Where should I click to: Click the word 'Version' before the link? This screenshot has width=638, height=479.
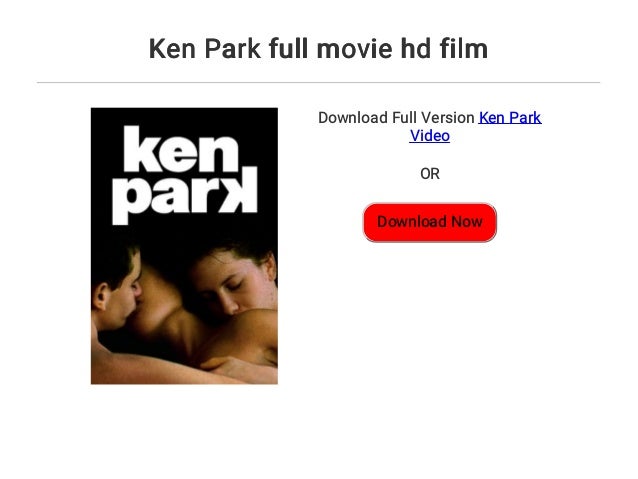(x=448, y=118)
